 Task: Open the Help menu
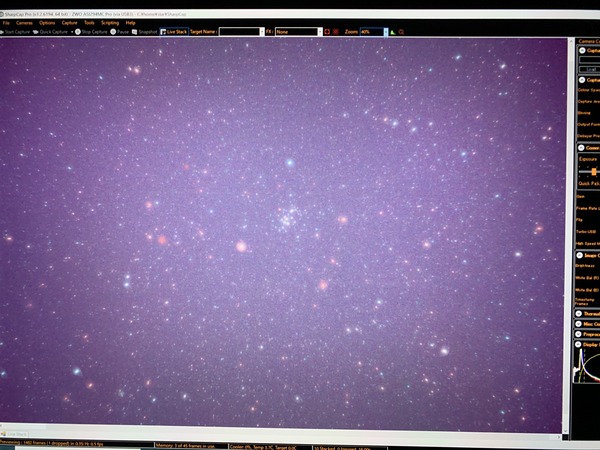tap(130, 23)
